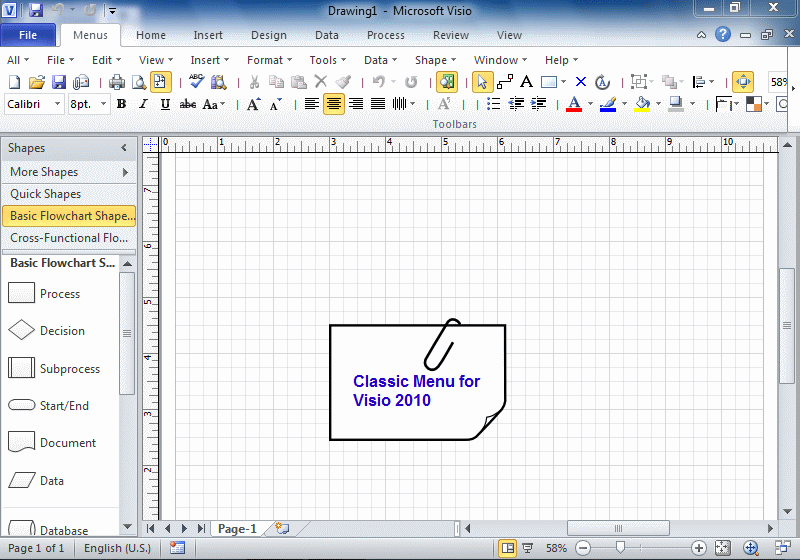The image size is (800, 560).
Task: Toggle center text alignment
Action: [334, 104]
